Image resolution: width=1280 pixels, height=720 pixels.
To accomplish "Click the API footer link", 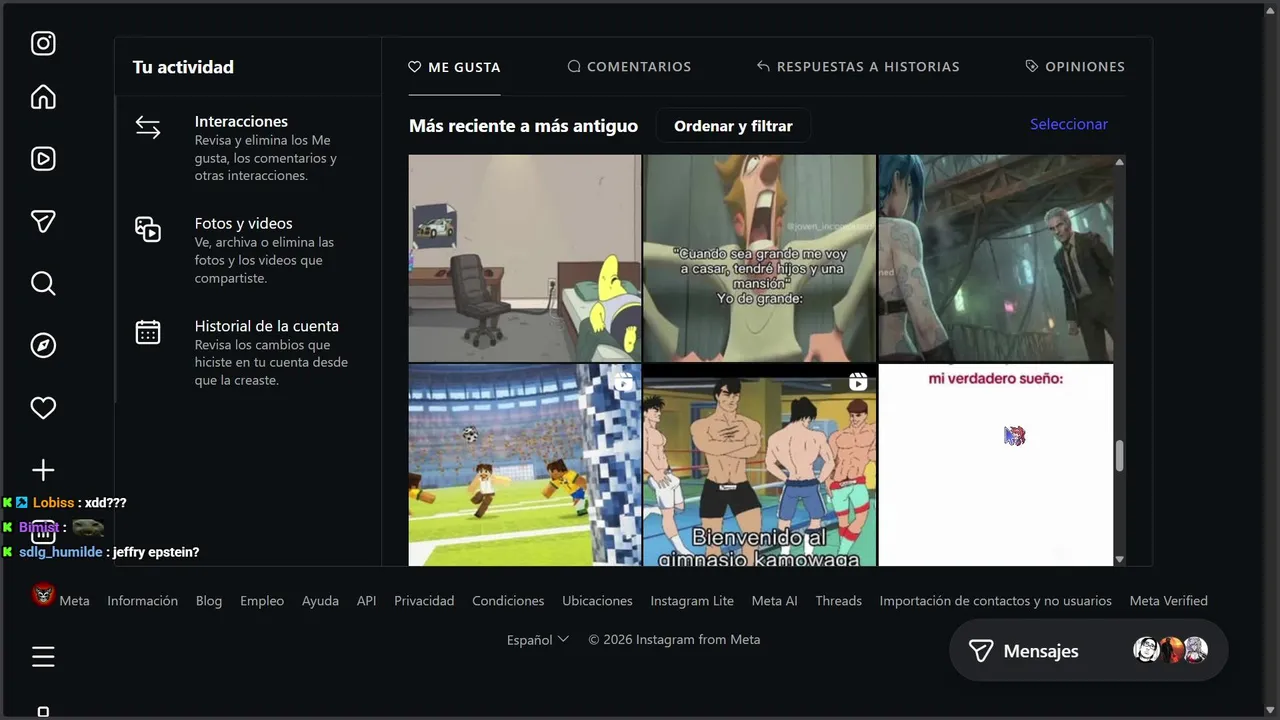I will (x=367, y=601).
